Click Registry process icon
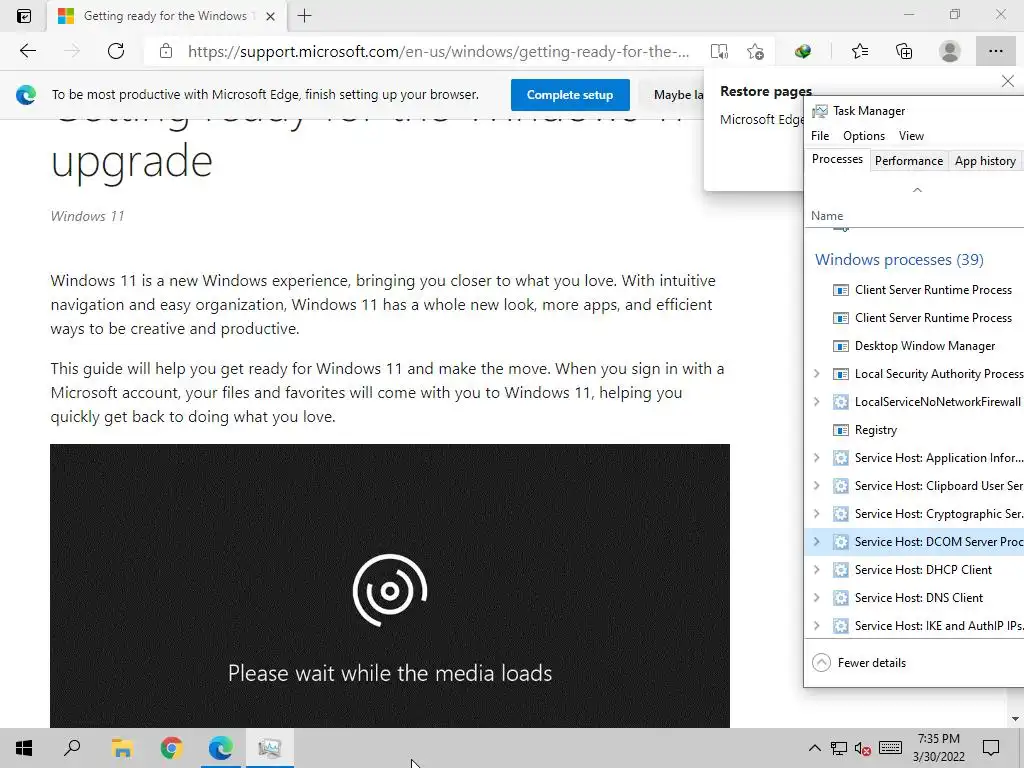 pyautogui.click(x=840, y=430)
